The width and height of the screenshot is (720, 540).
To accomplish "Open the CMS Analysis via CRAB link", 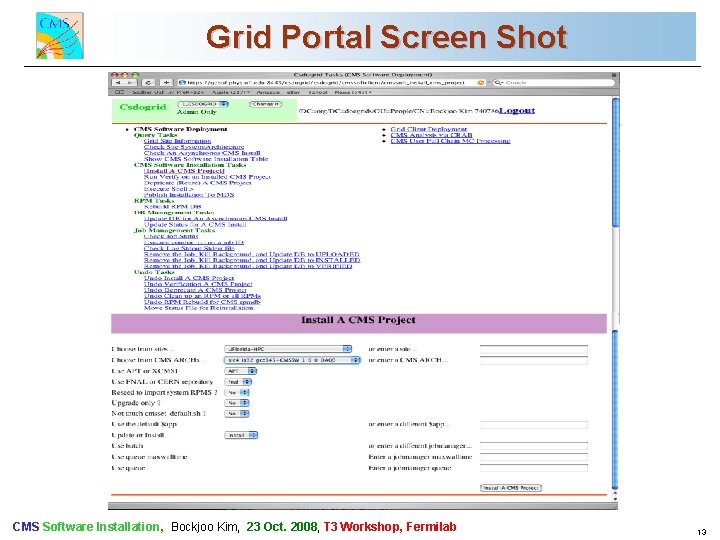I will click(432, 135).
